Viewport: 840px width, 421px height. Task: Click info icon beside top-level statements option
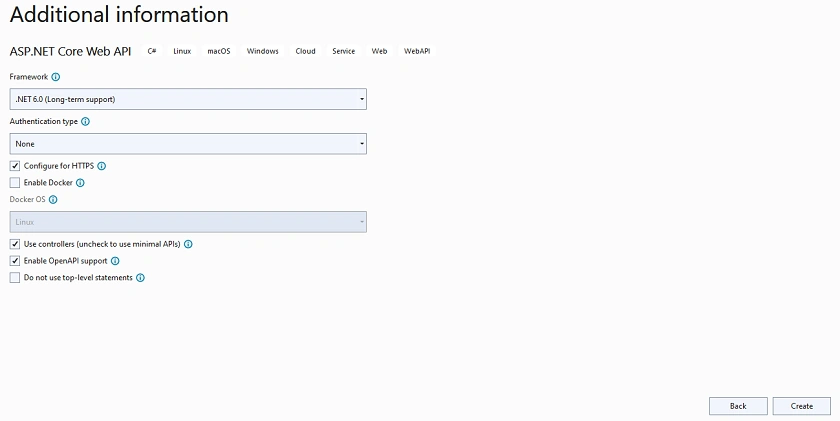tap(140, 278)
